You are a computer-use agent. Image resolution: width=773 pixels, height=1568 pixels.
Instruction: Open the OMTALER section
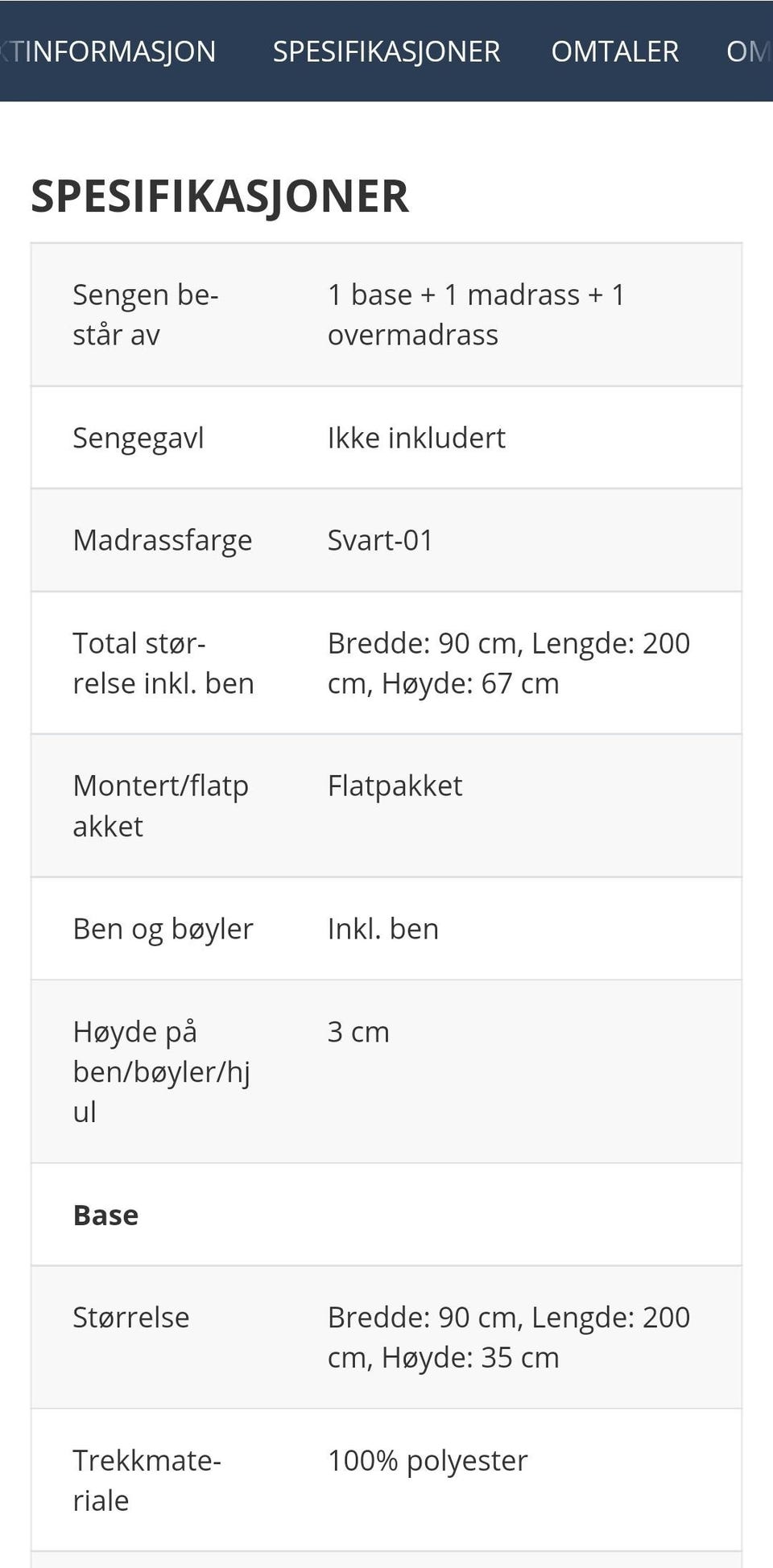click(x=614, y=51)
